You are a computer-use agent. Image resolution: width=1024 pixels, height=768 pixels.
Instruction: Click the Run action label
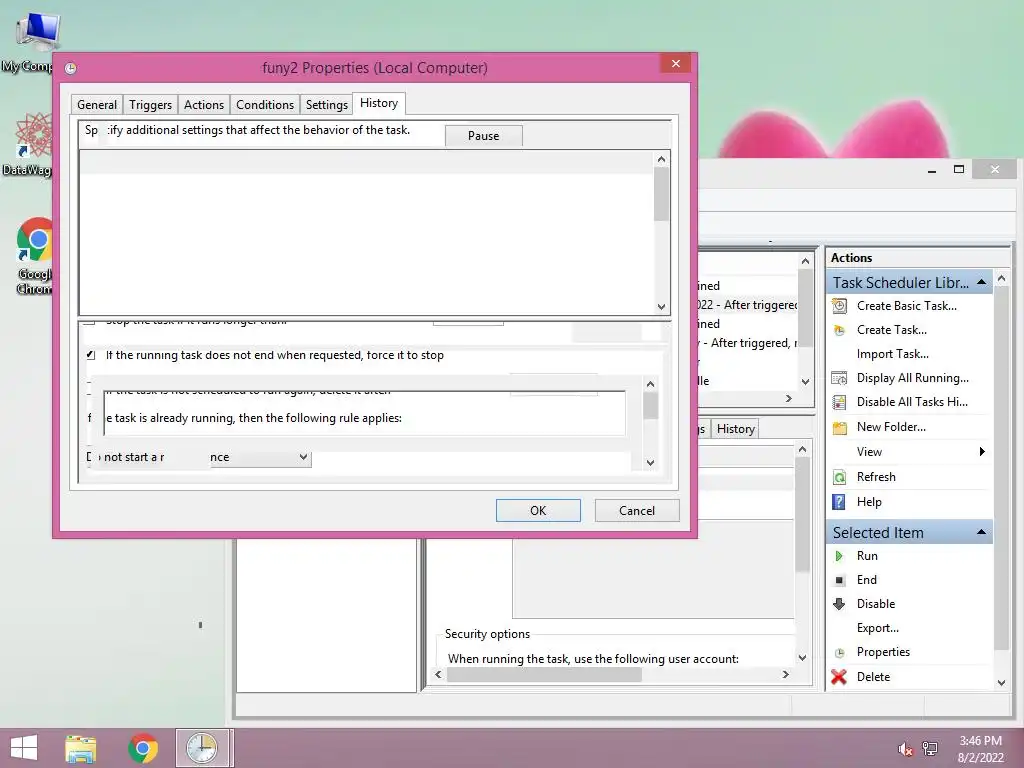pos(867,556)
